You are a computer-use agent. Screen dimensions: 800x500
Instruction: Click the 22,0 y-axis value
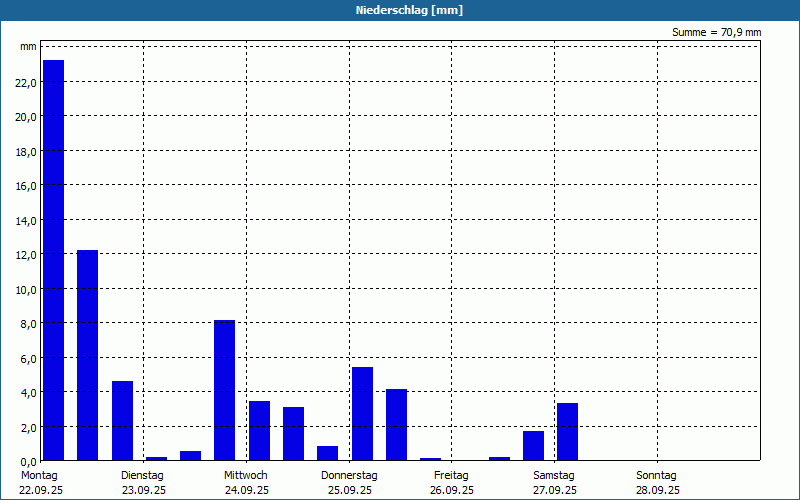coord(26,82)
